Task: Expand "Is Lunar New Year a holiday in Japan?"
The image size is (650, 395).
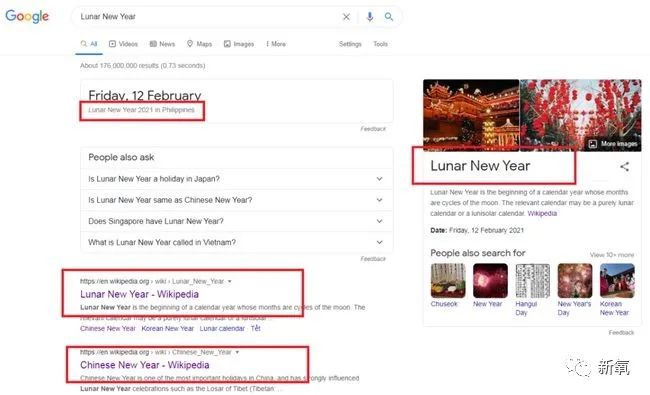Action: pos(236,179)
